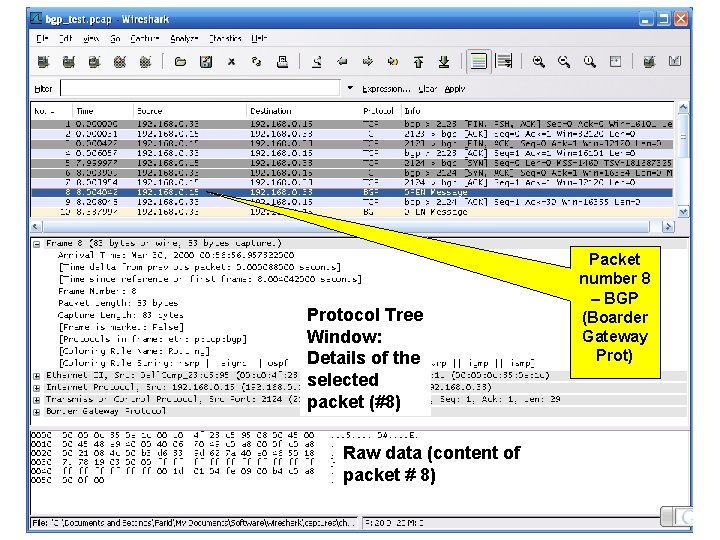Open the capture interfaces list icon
The width and height of the screenshot is (720, 540).
tap(43, 62)
